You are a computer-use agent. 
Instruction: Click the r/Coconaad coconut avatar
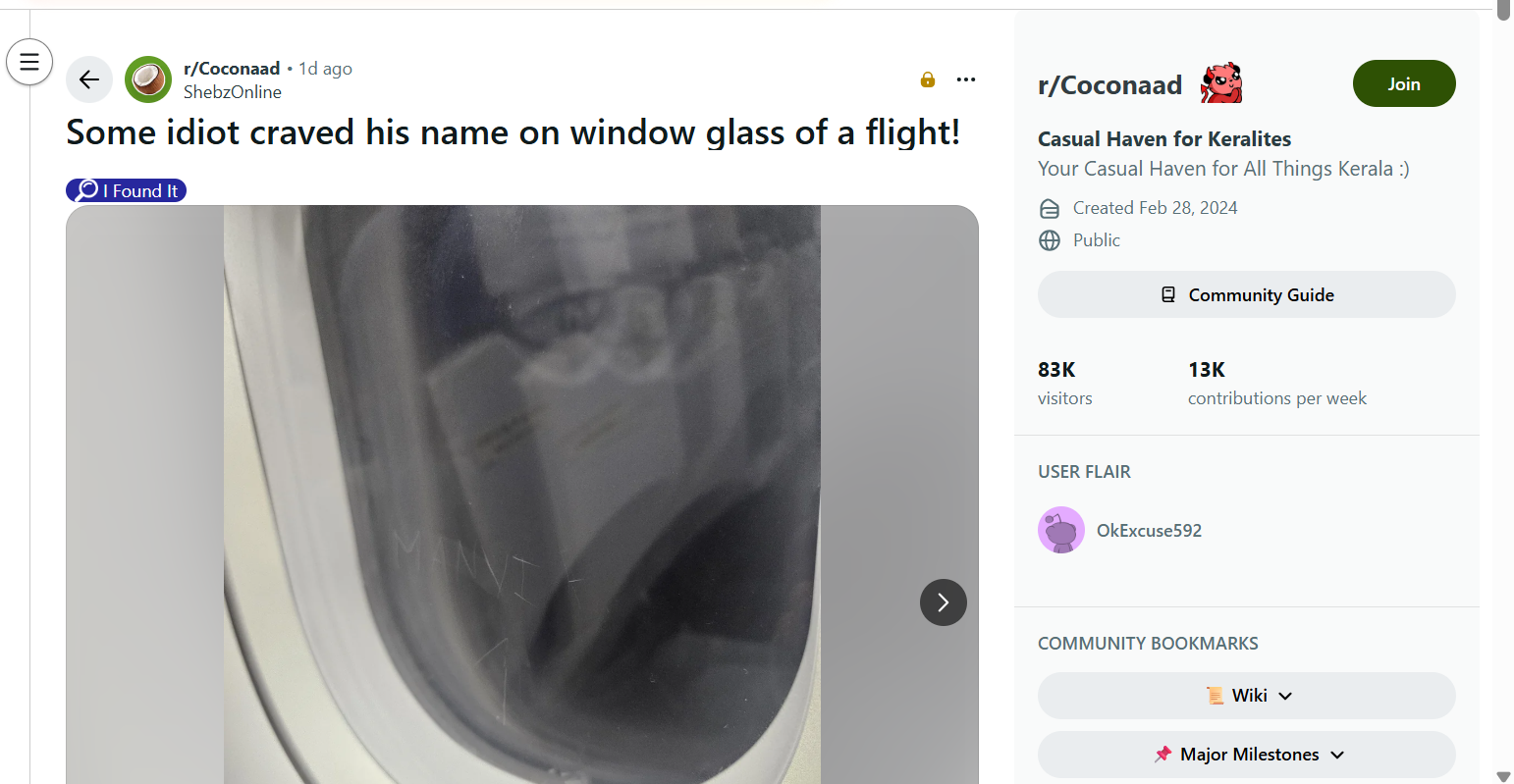click(148, 79)
